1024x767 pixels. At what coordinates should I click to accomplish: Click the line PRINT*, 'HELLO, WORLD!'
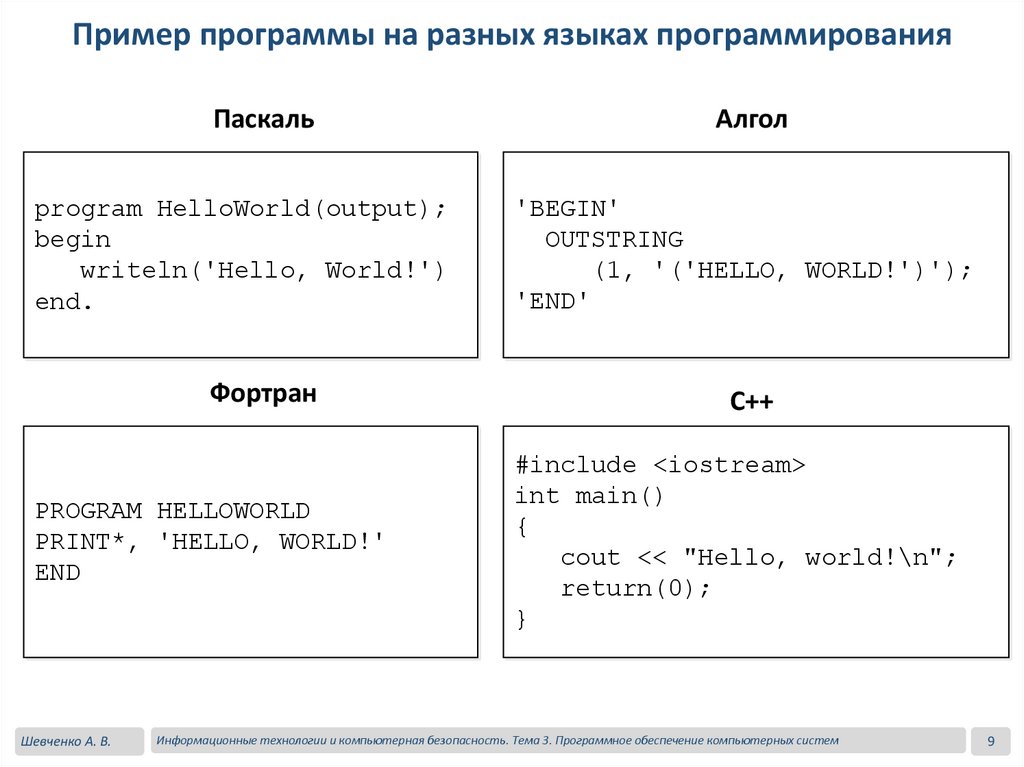(x=209, y=542)
